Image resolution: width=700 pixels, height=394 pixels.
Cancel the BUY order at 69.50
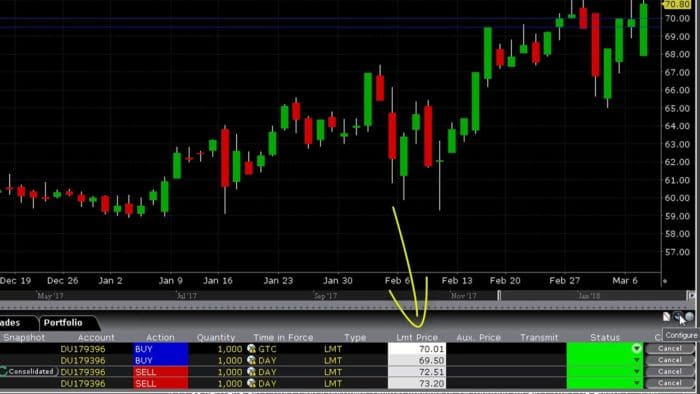click(x=670, y=360)
